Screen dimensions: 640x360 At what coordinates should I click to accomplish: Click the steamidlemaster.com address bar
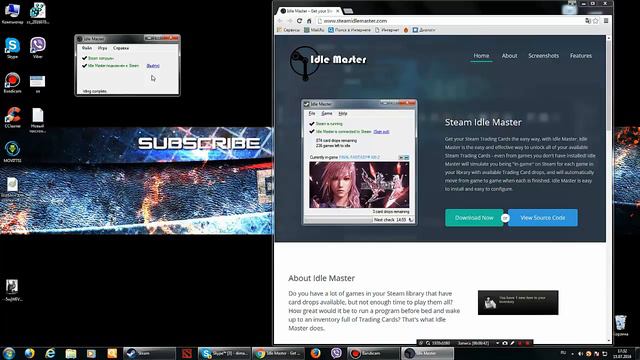449,21
